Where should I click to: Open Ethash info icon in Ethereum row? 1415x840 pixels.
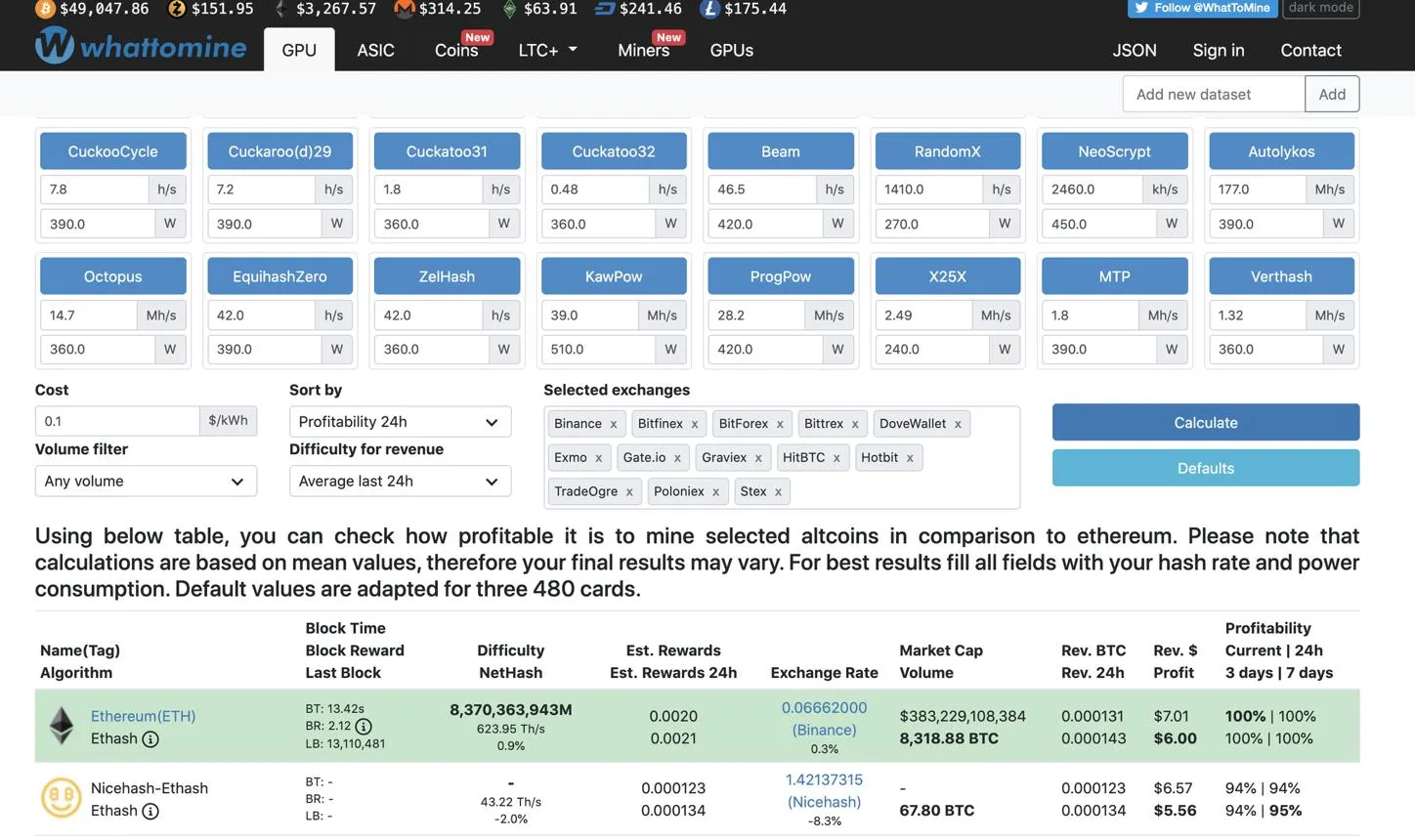point(150,739)
